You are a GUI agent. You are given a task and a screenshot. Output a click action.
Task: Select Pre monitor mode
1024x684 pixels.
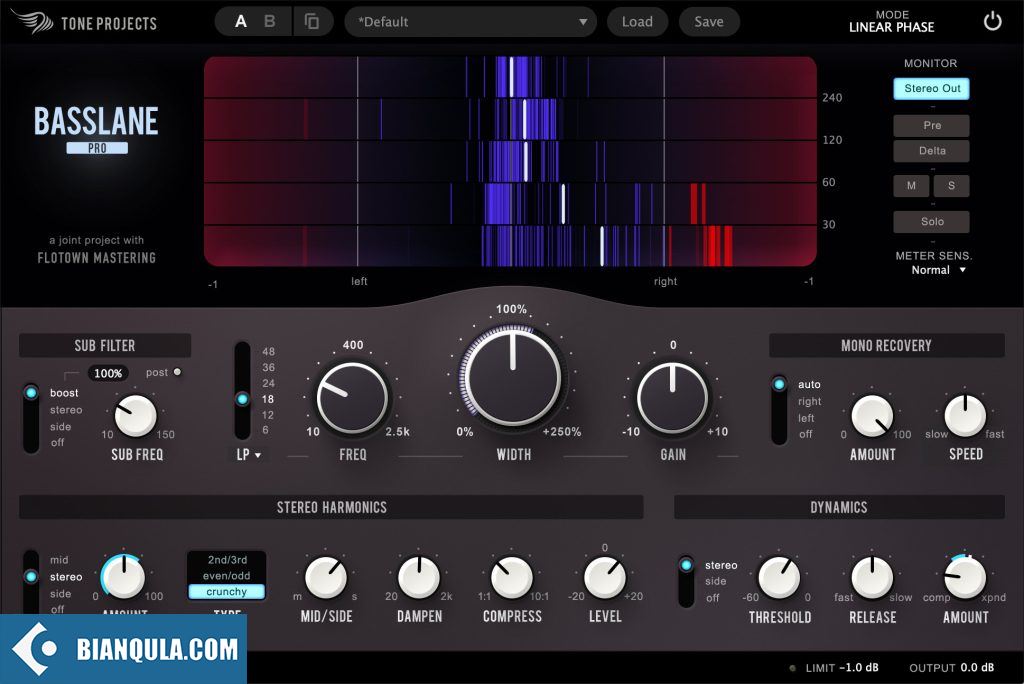point(931,125)
